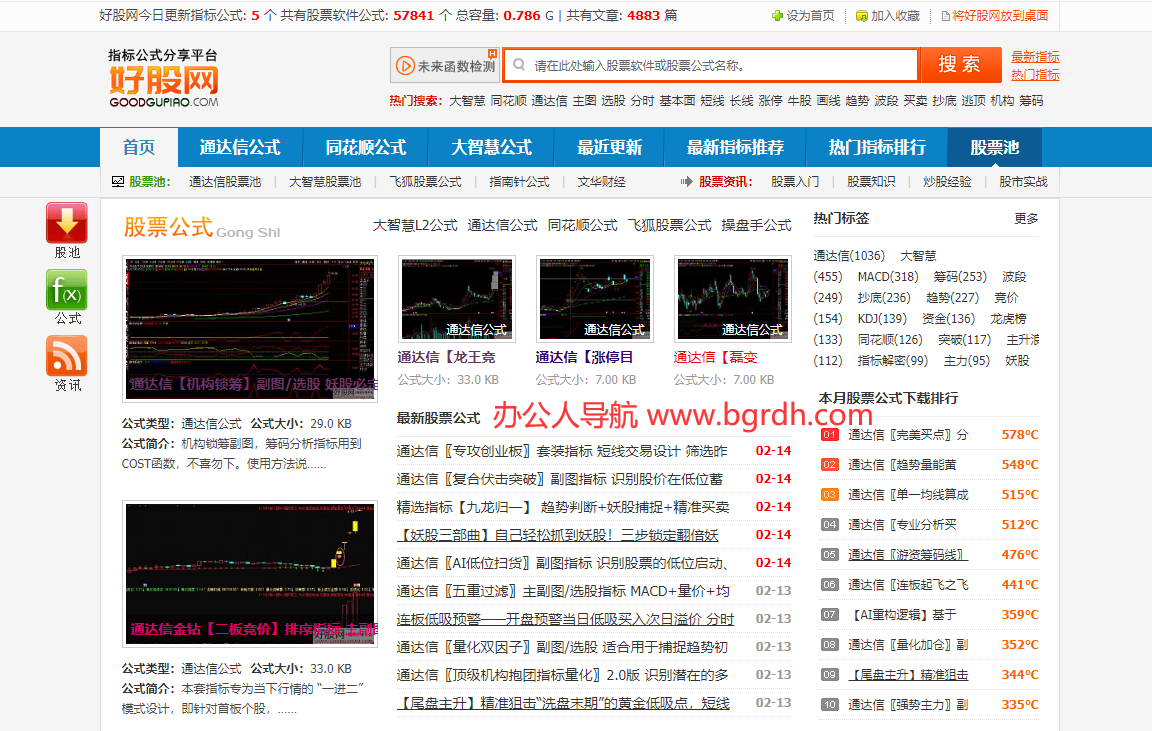Image resolution: width=1152 pixels, height=731 pixels.
Task: Open 股市实战 news link
Action: pos(1023,181)
